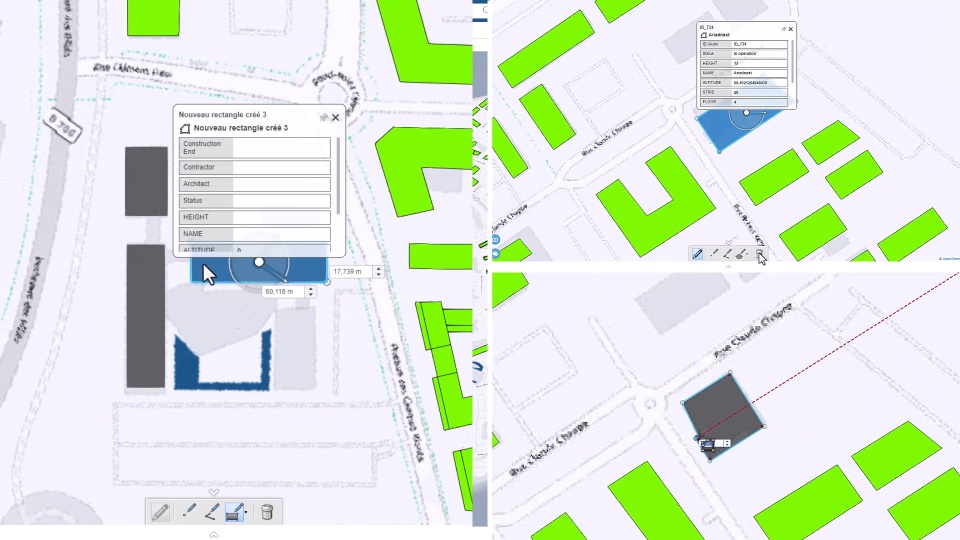Screen dimensions: 960x540
Task: Click the trash icon in top-right map toolbar
Action: pyautogui.click(x=760, y=253)
